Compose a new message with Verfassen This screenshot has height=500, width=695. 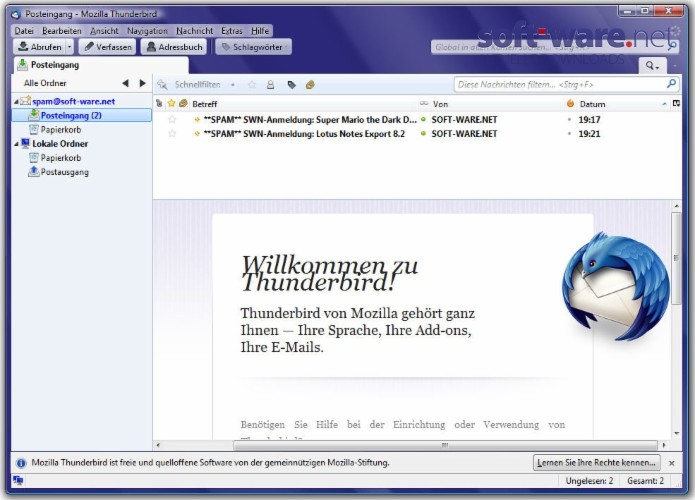coord(108,47)
